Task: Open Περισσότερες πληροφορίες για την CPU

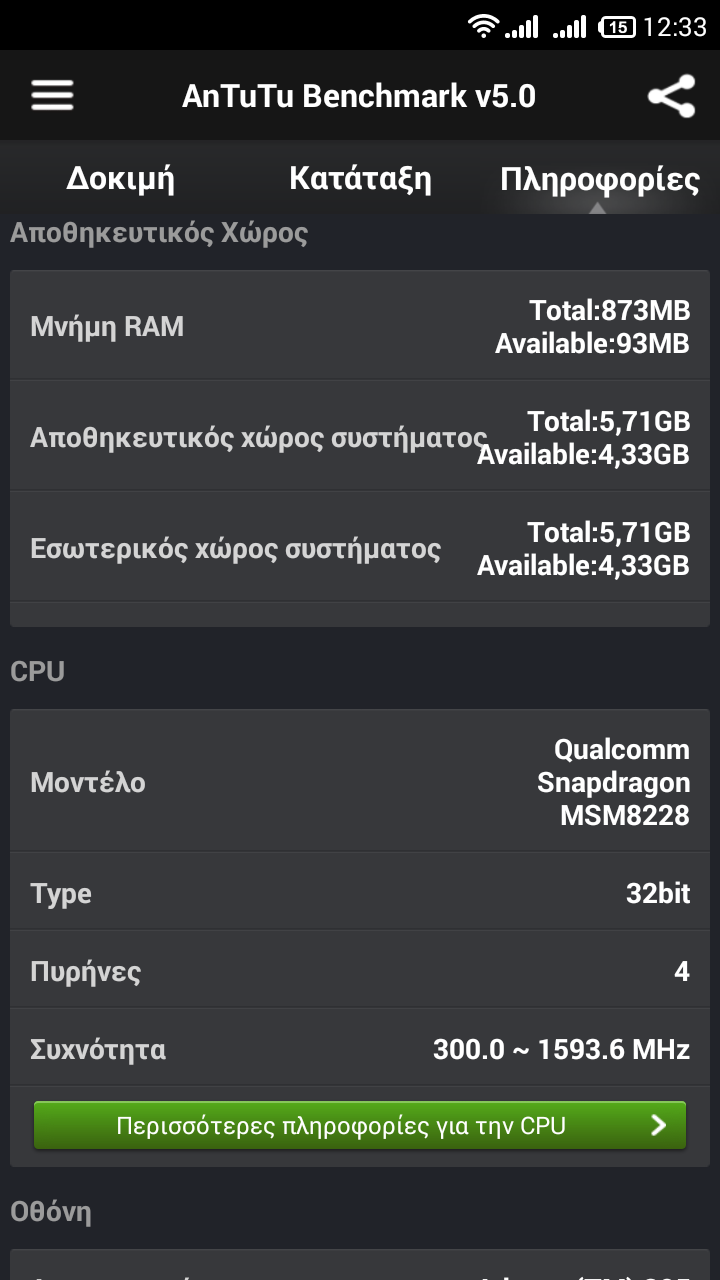Action: tap(360, 1126)
